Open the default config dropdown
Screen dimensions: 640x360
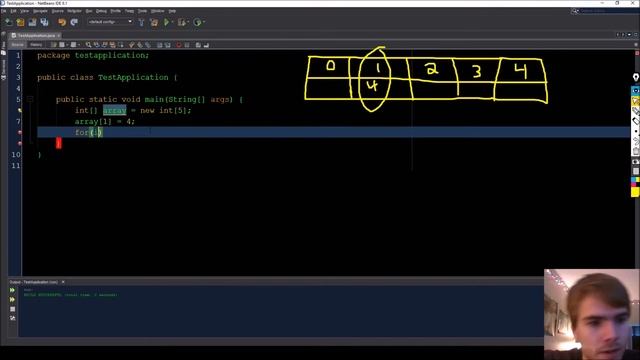coord(110,22)
